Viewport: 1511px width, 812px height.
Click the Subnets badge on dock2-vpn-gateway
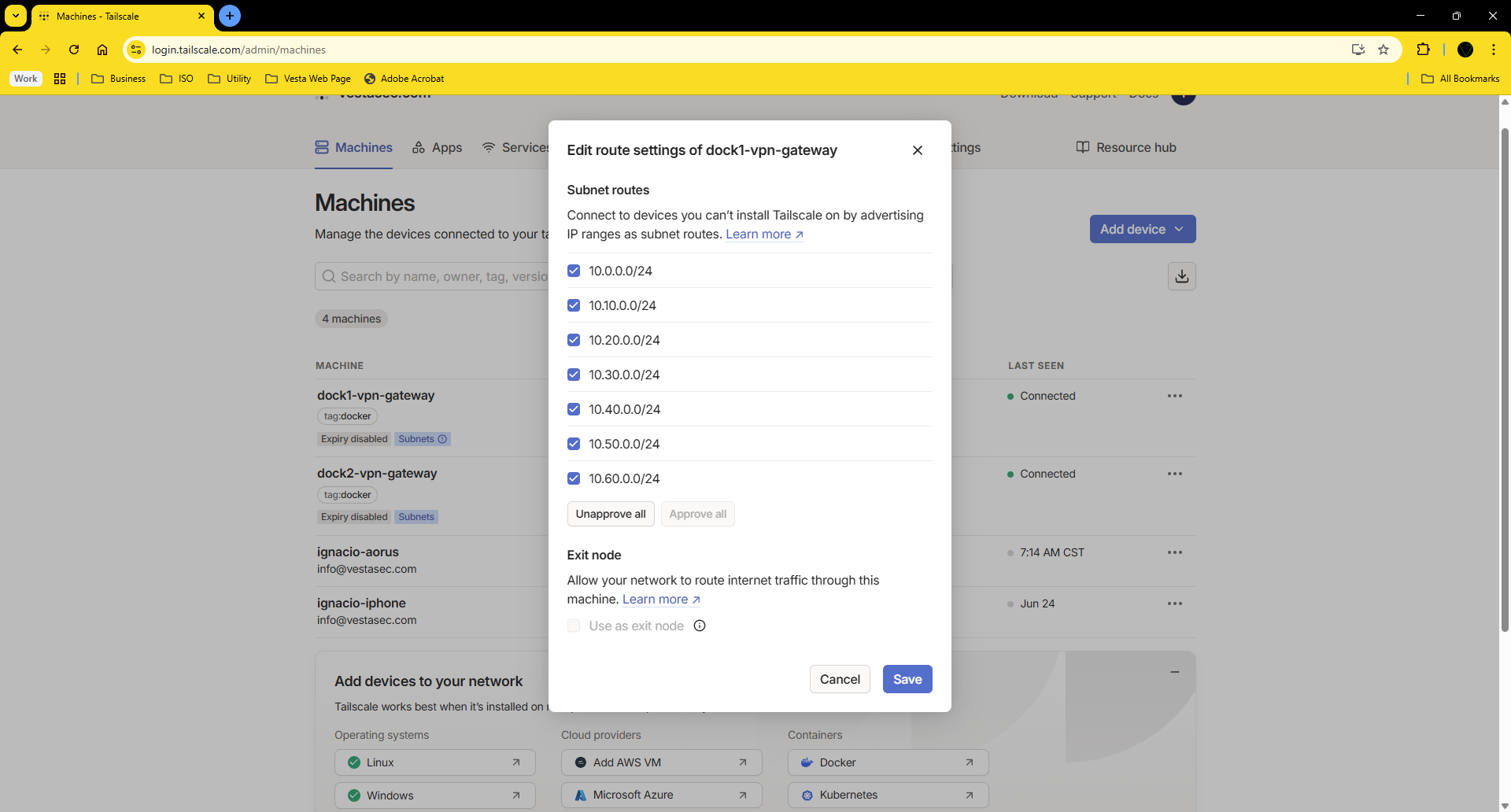[x=416, y=517]
